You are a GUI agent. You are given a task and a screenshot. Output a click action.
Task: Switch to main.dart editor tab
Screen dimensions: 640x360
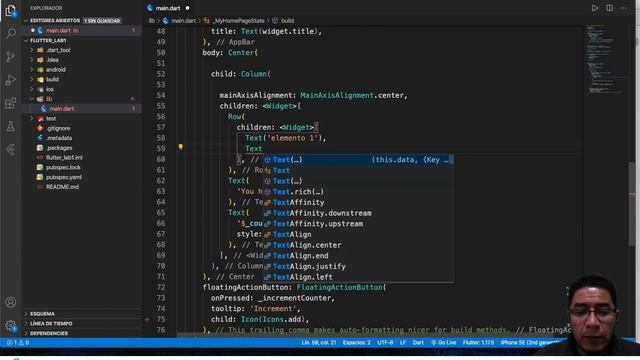pos(168,8)
